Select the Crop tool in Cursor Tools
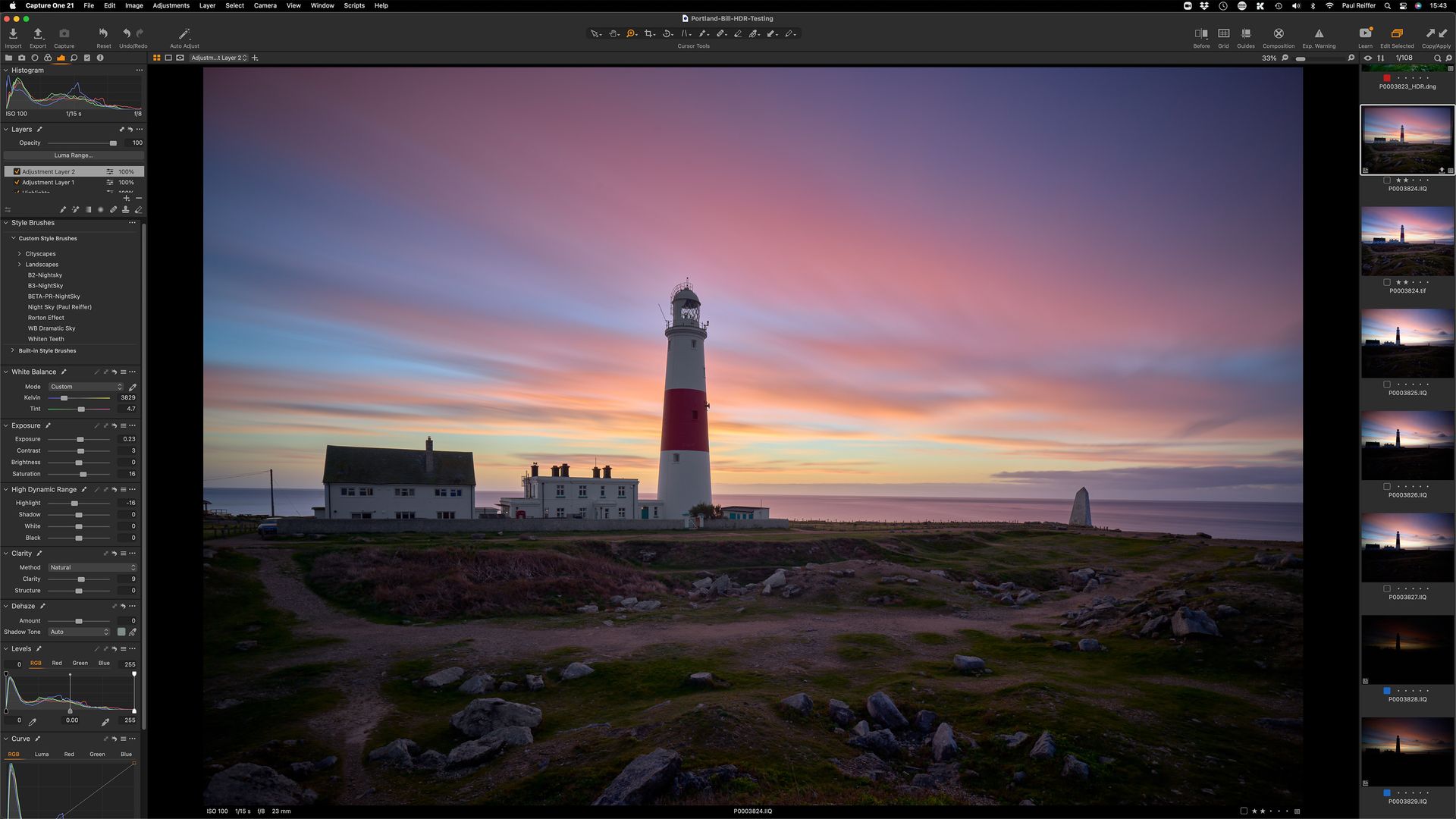Viewport: 1456px width, 819px height. coord(649,33)
